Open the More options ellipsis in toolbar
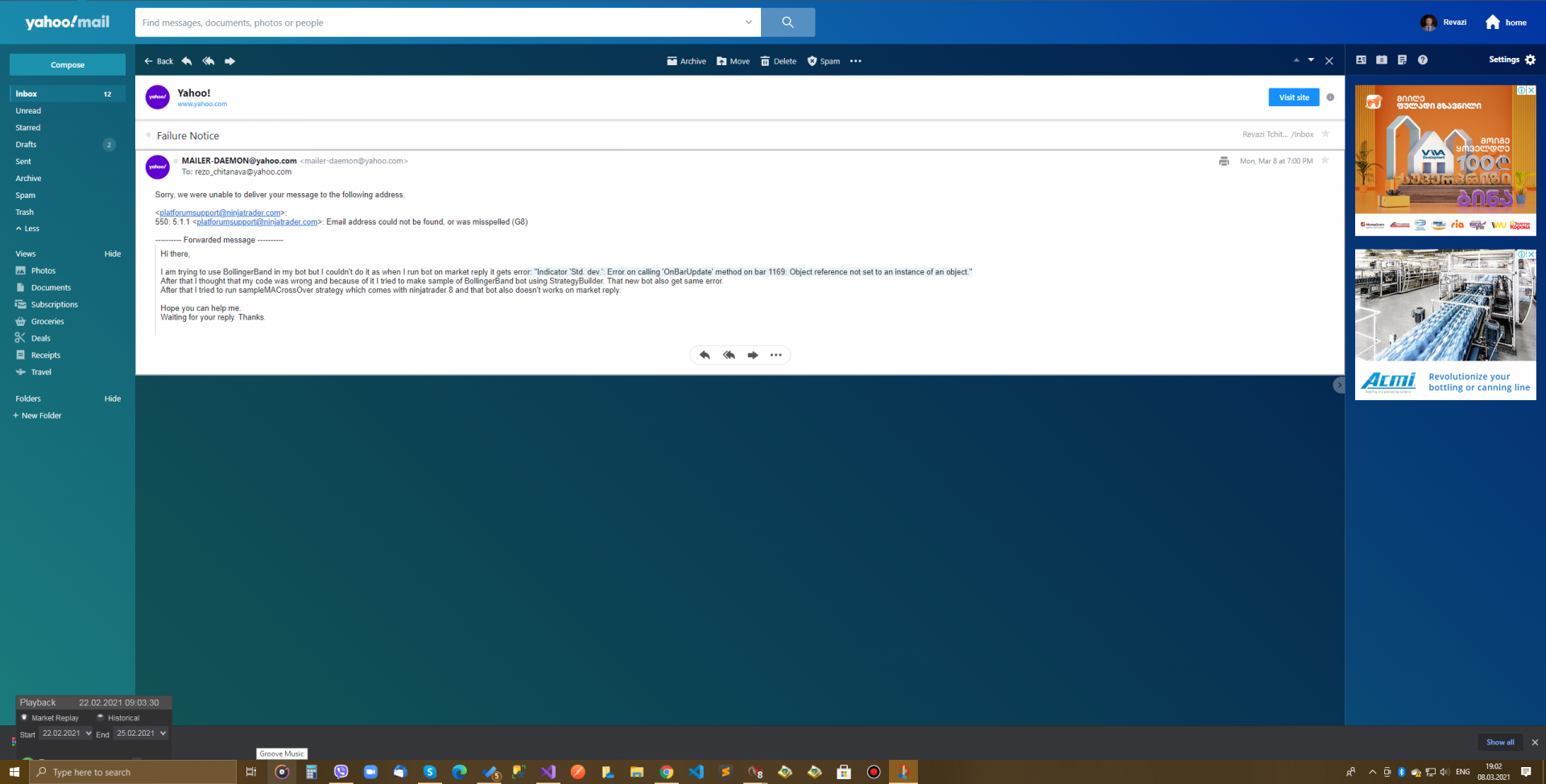1546x784 pixels. [856, 61]
